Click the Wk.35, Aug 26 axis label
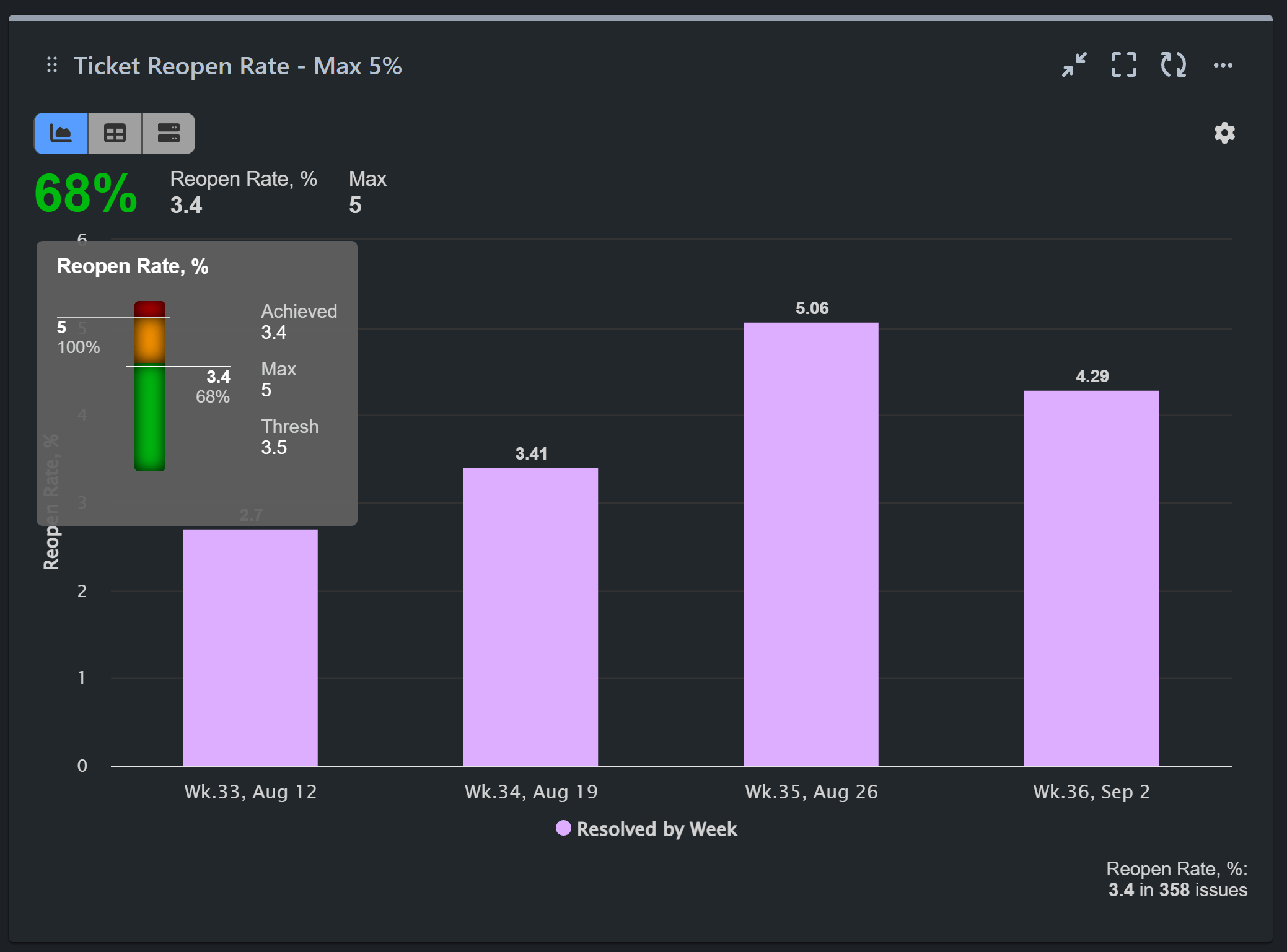The width and height of the screenshot is (1287, 952). point(811,792)
